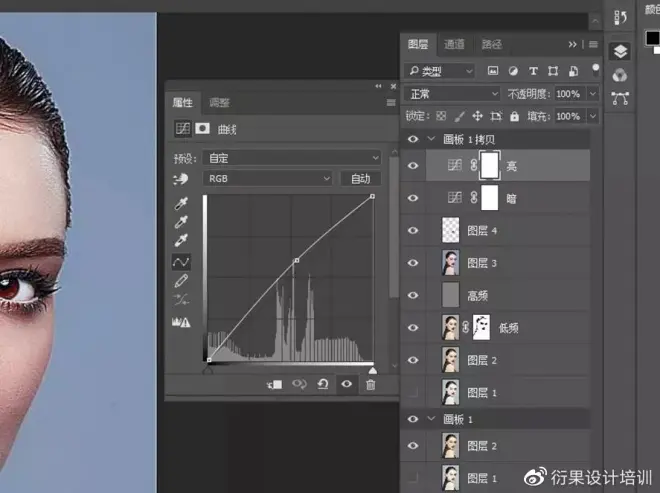Viewport: 660px width, 493px height.
Task: Click the smooth curve values icon
Action: tap(181, 300)
